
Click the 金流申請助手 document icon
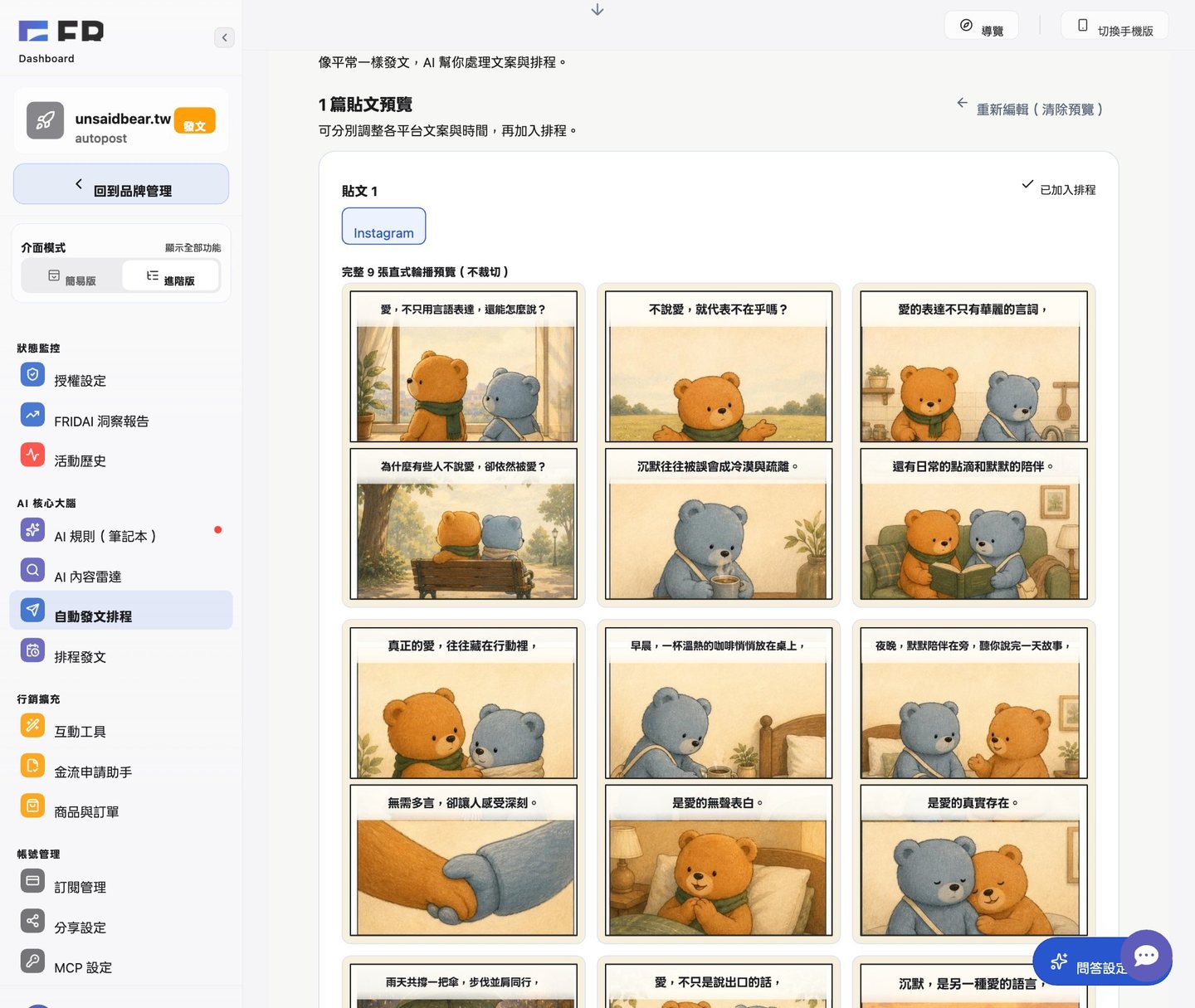coord(32,765)
